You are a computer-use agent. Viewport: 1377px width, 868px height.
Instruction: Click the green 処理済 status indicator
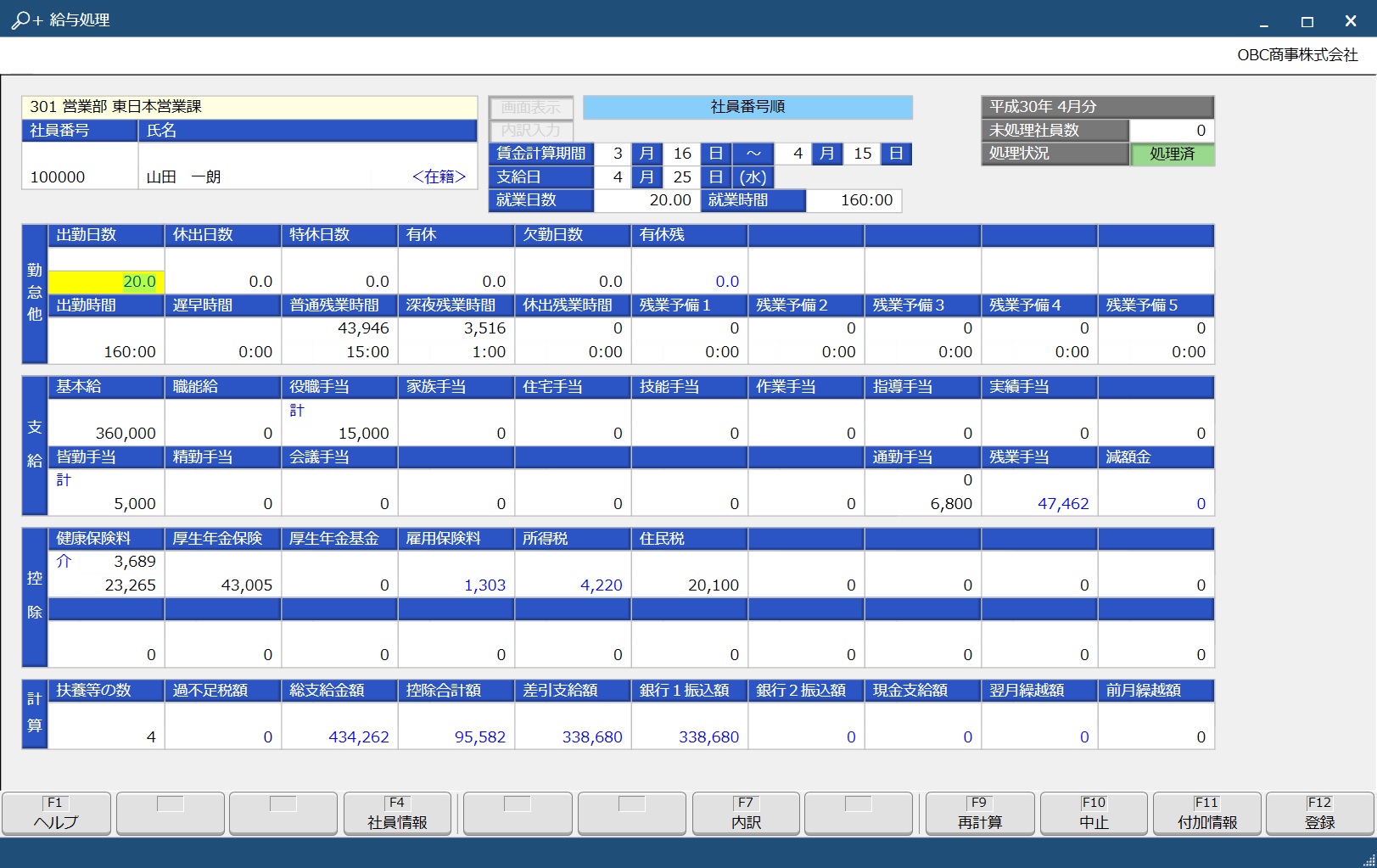click(1172, 154)
